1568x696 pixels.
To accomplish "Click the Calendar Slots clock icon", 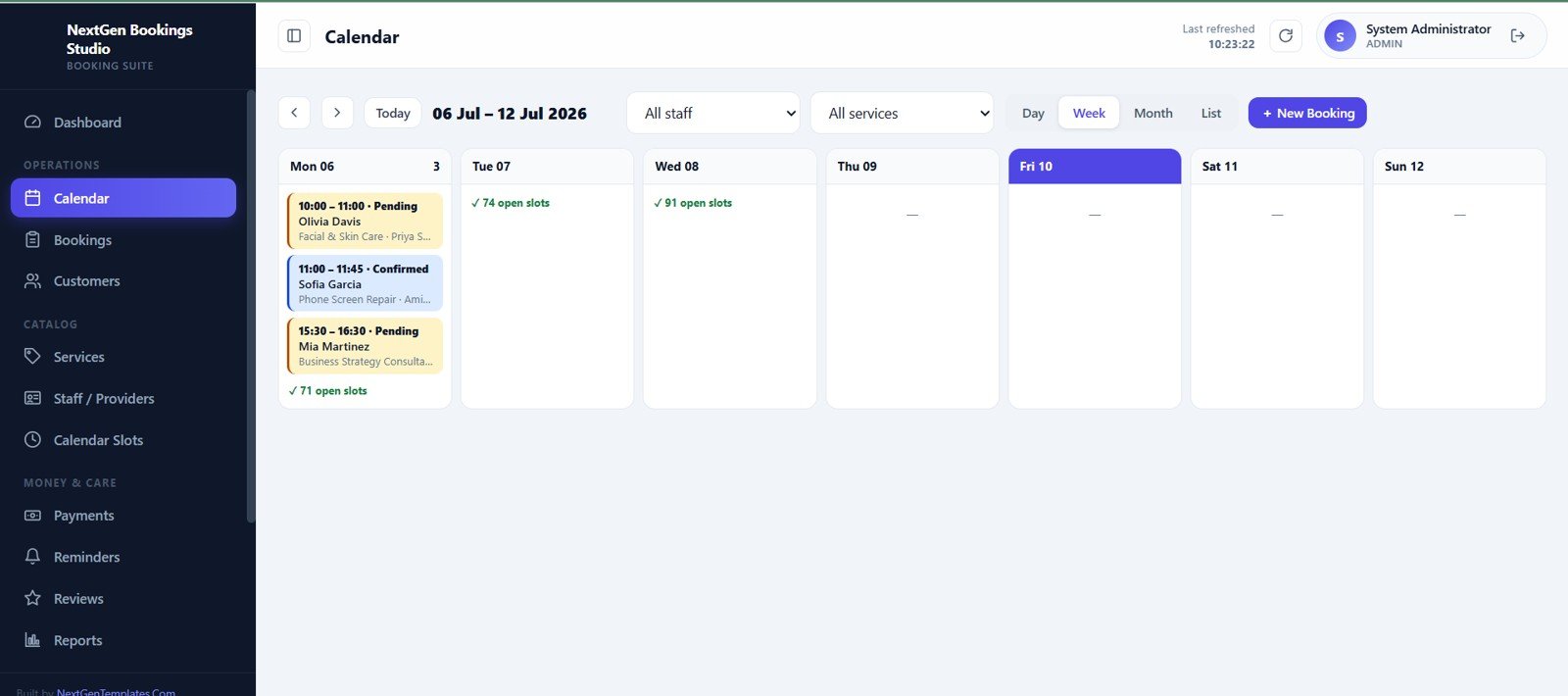I will click(32, 440).
